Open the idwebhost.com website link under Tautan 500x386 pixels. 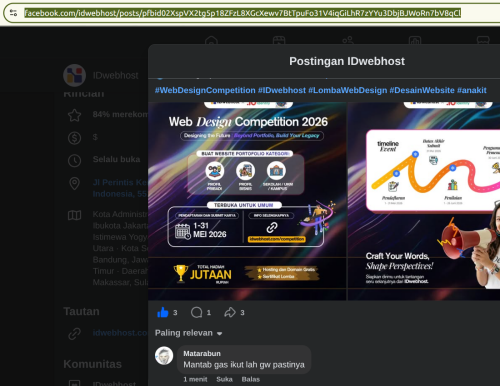[120, 333]
